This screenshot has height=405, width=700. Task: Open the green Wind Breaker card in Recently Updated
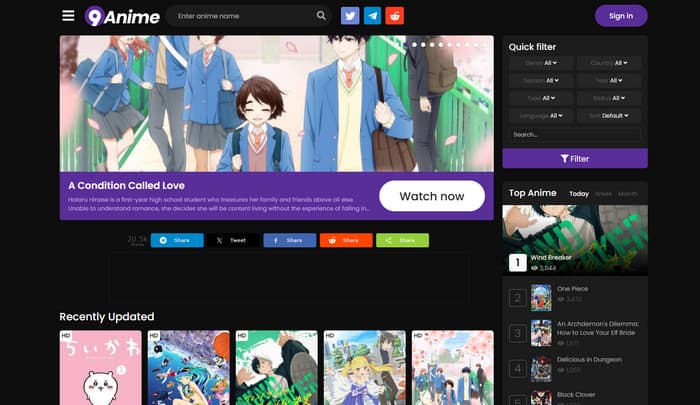[x=276, y=367]
